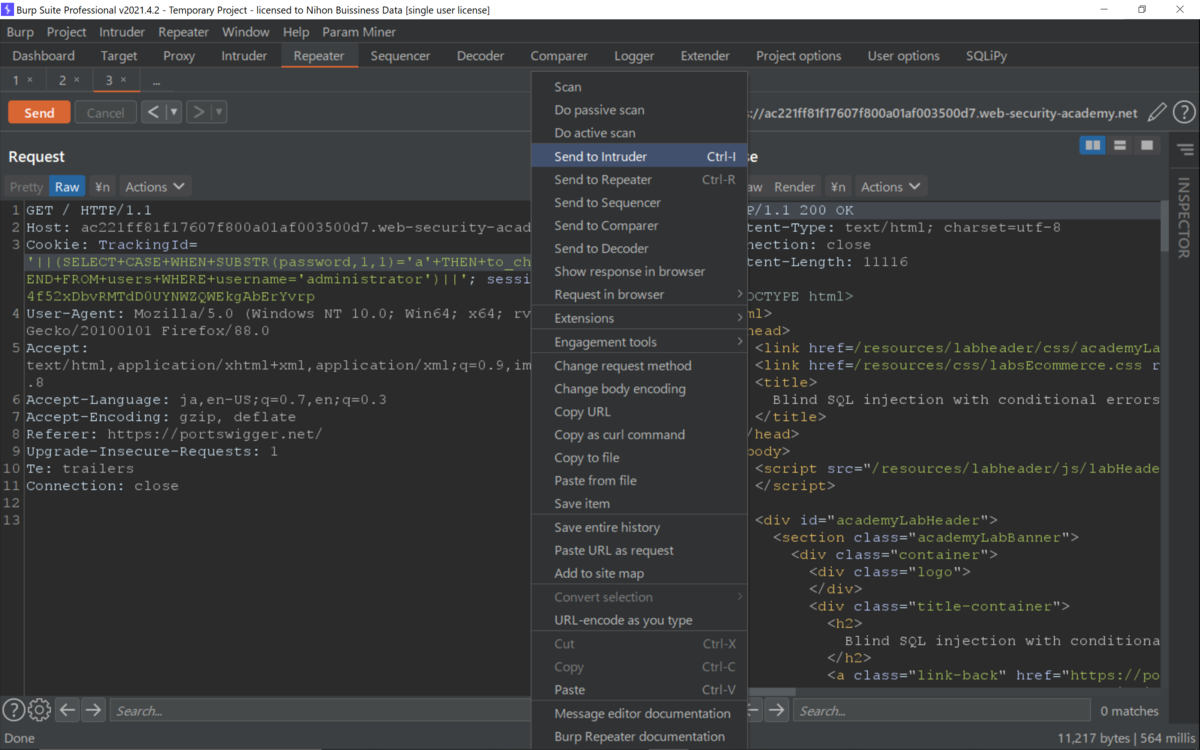Choose Do active scan

[639, 132]
